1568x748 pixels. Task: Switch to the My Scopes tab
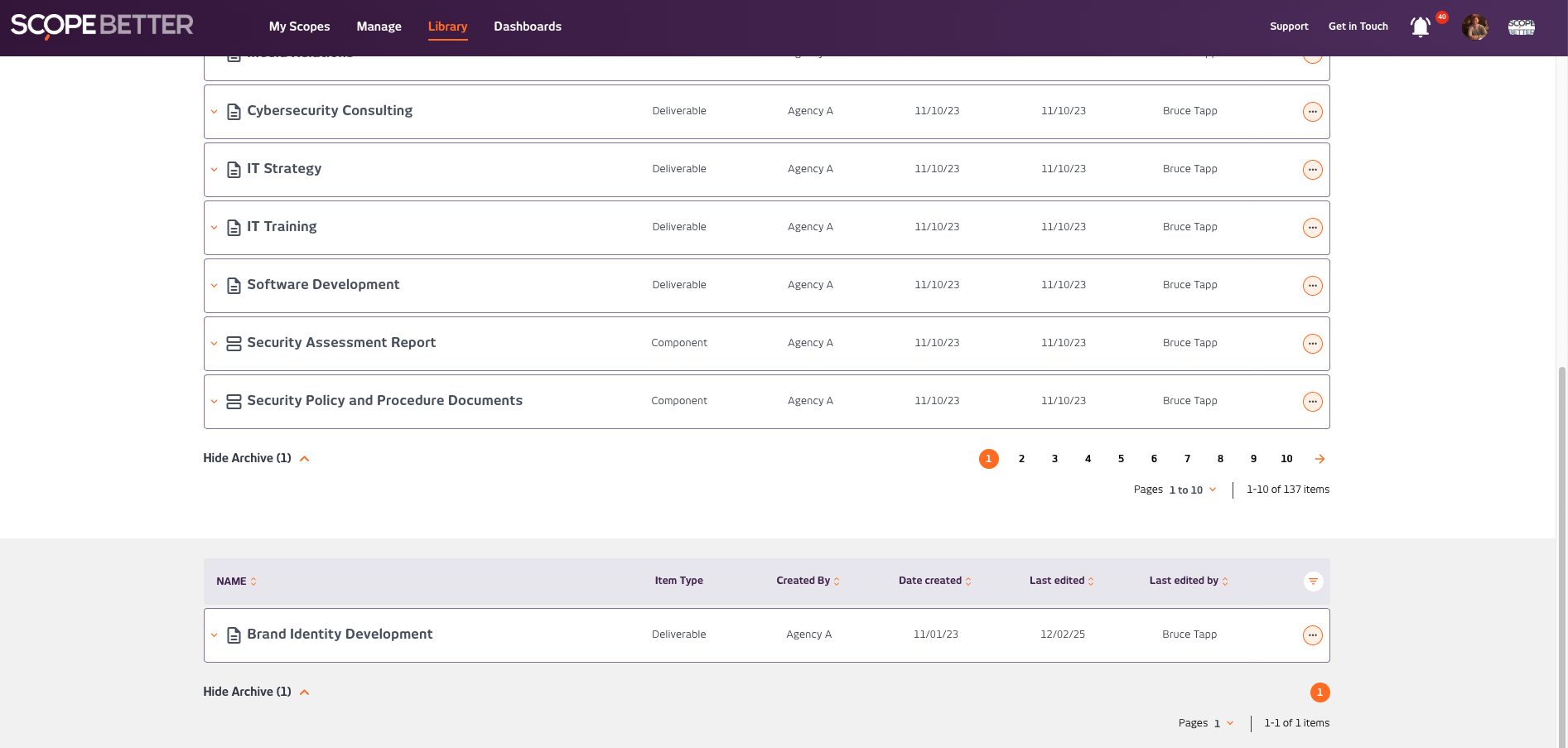[x=299, y=27]
